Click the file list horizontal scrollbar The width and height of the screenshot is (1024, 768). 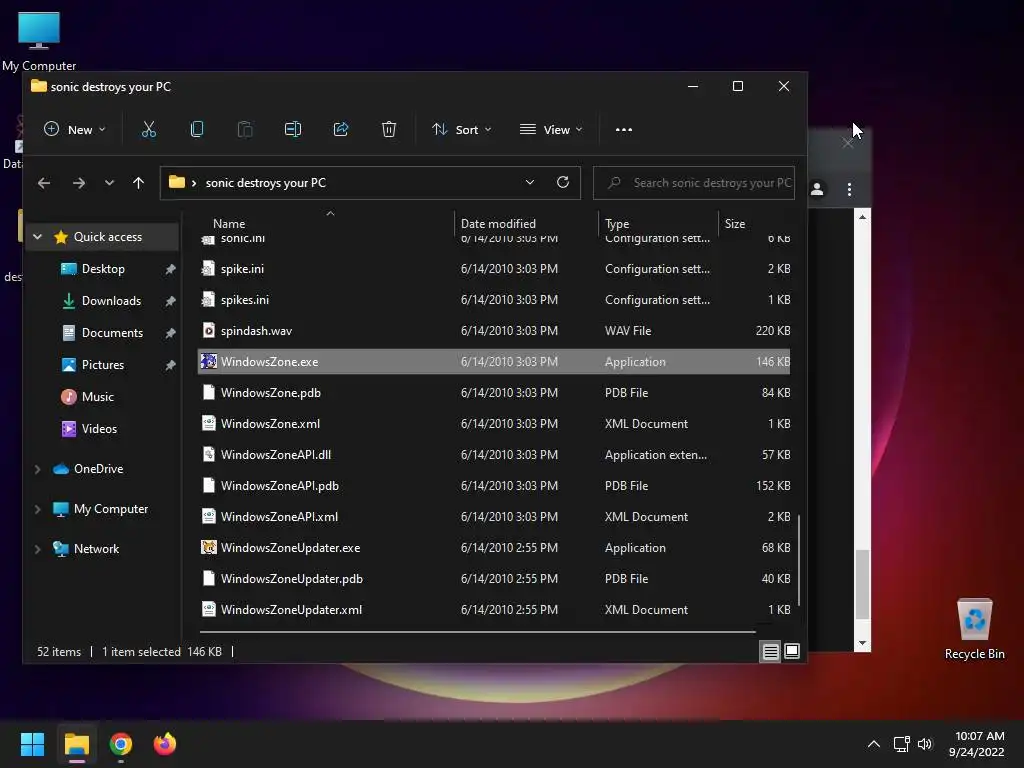point(477,632)
